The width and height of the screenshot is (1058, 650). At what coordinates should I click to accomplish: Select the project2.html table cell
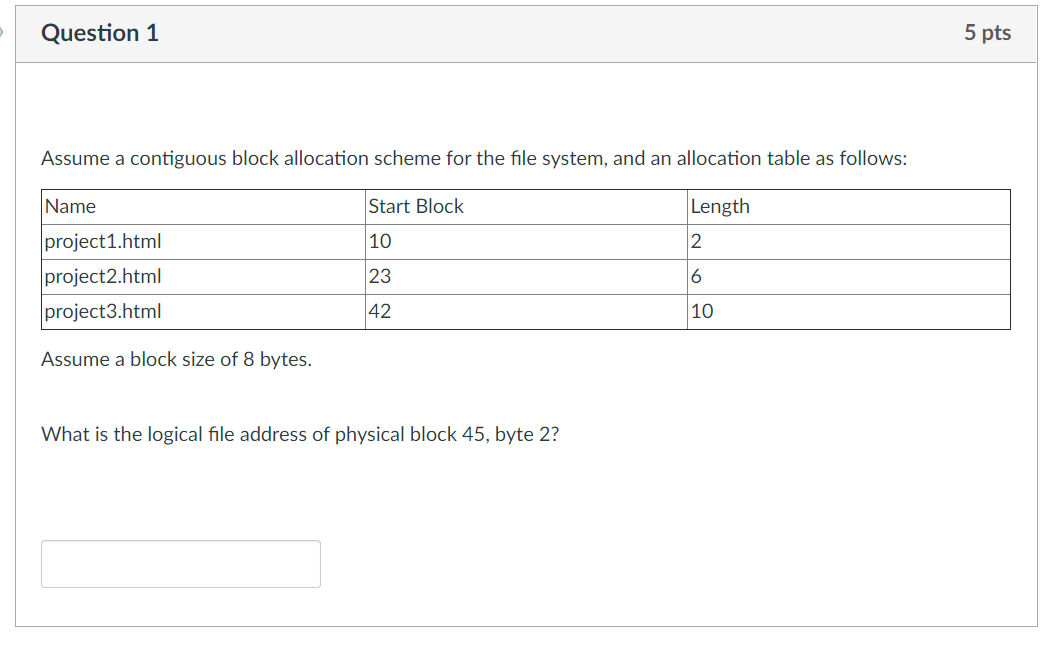point(102,276)
